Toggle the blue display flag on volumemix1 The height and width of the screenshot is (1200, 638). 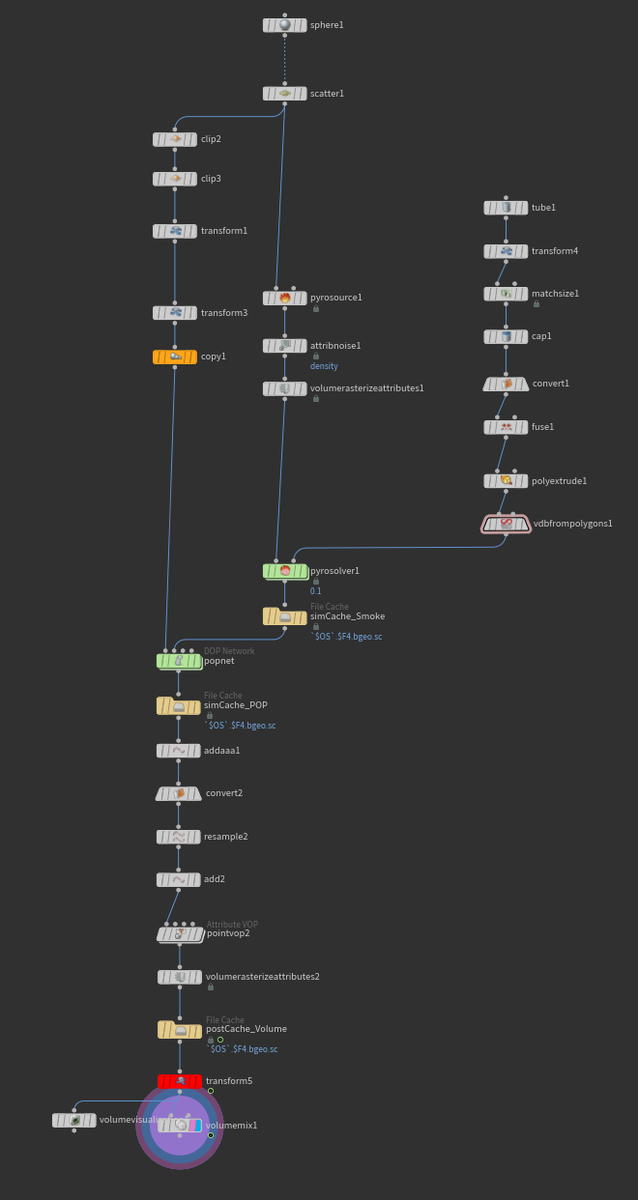(197, 1125)
